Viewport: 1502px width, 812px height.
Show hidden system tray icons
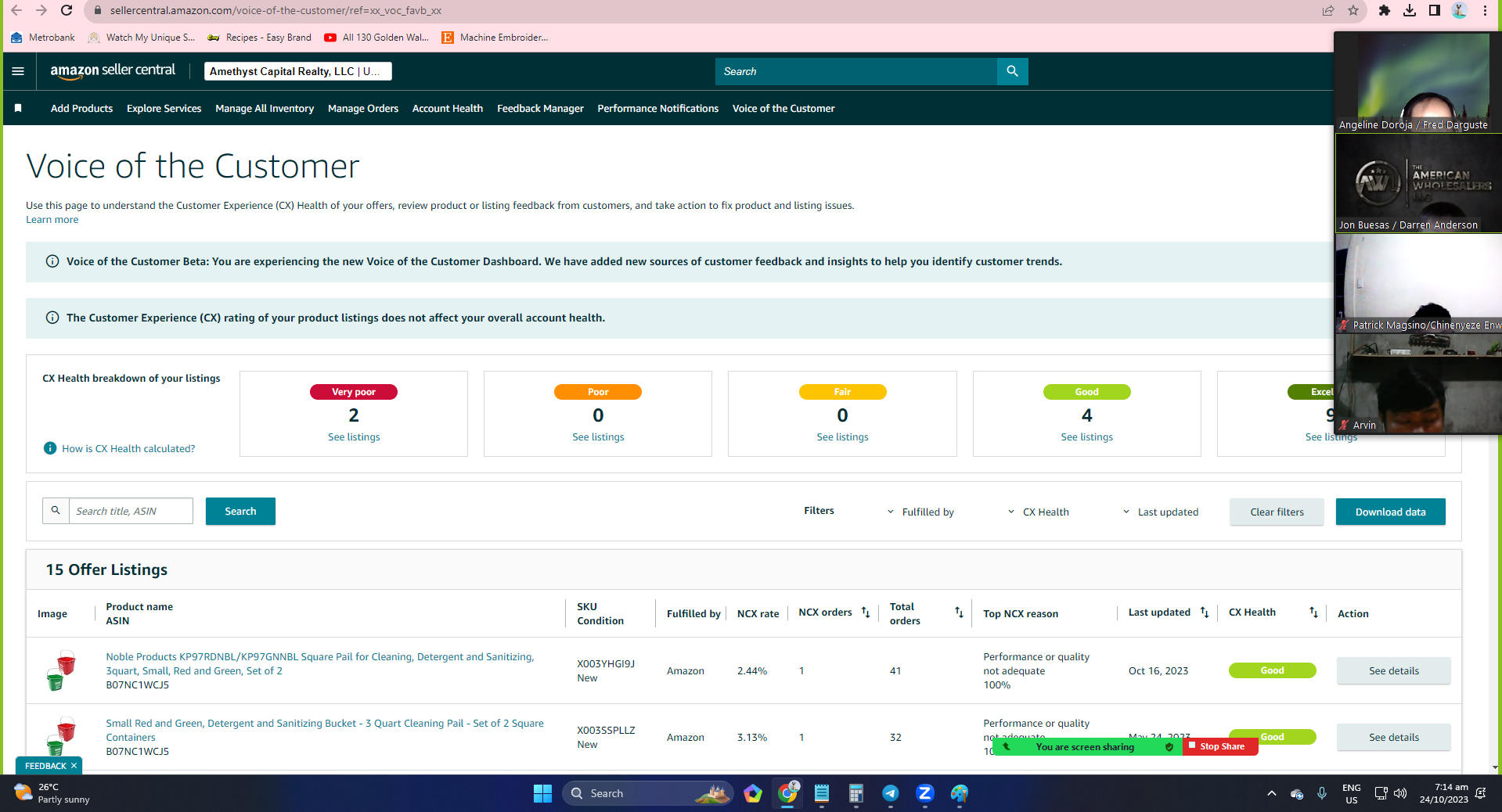pos(1272,793)
